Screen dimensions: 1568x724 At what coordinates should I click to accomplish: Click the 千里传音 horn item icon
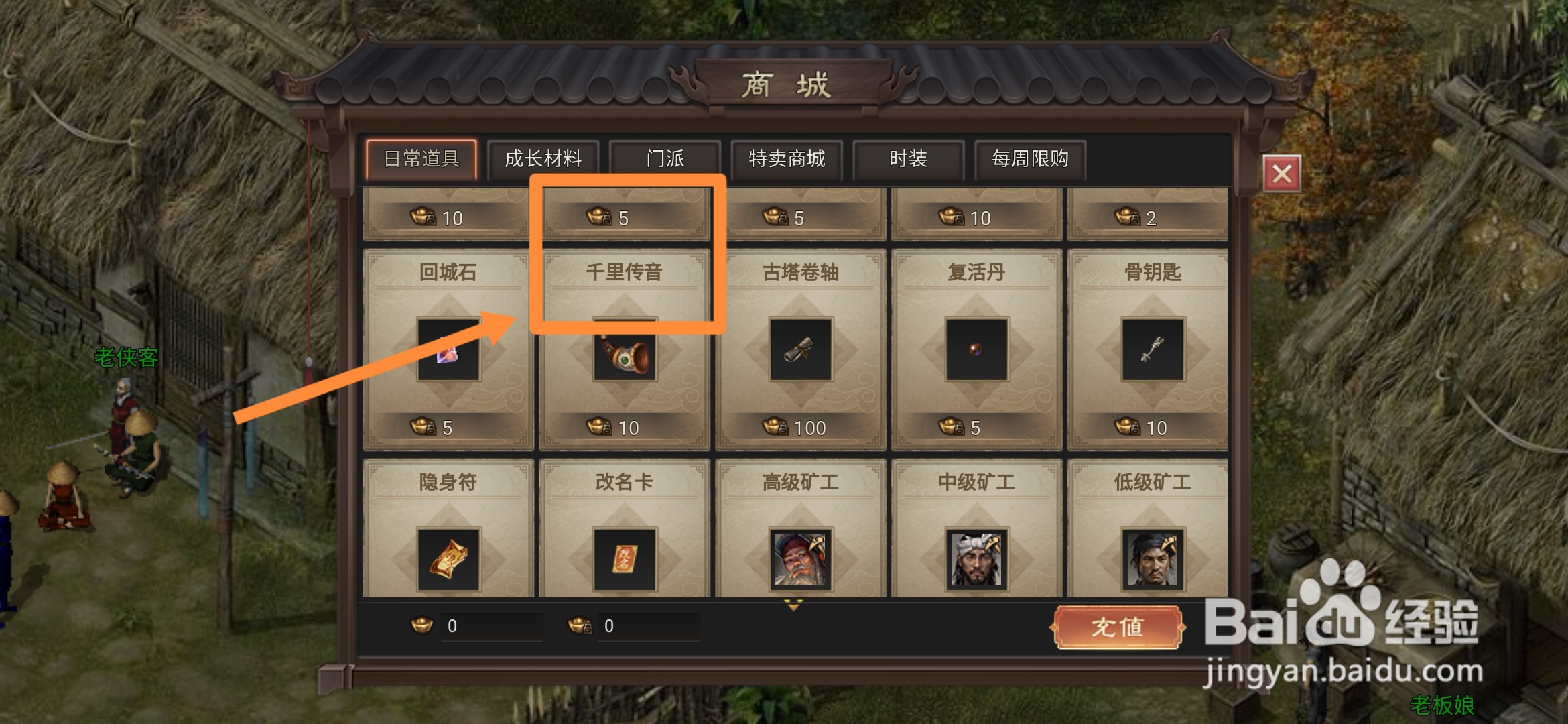tap(625, 349)
